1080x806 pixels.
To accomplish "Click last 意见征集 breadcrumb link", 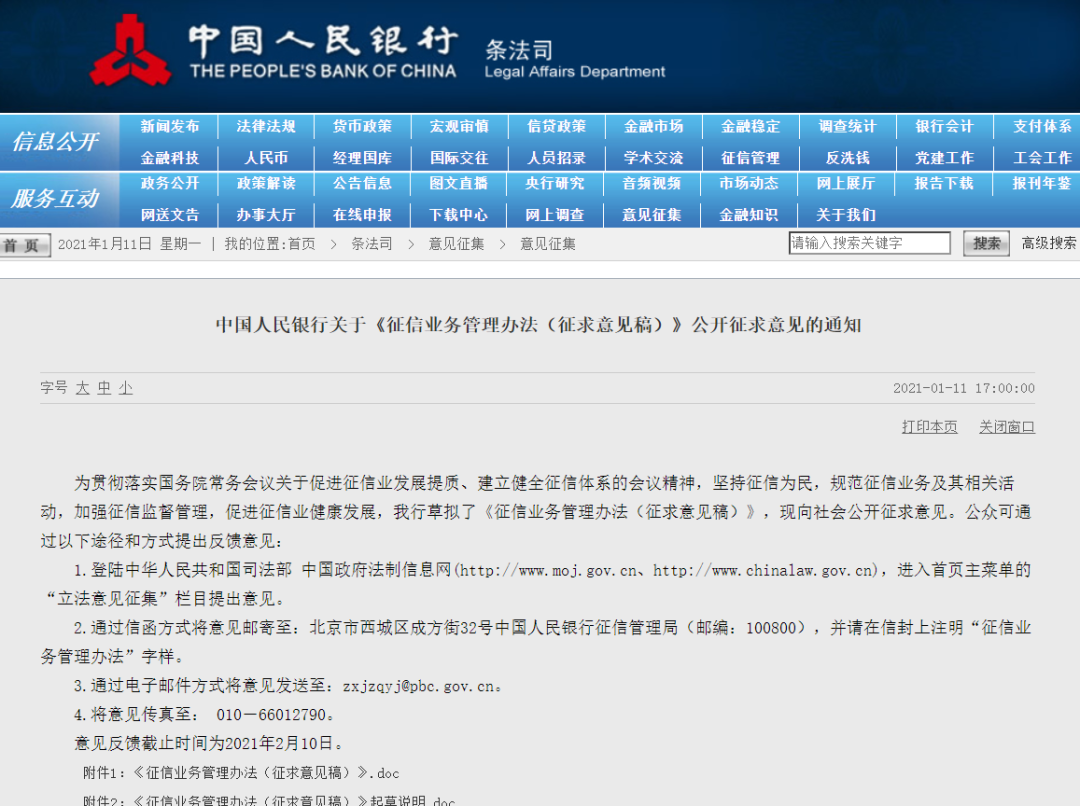I will pyautogui.click(x=548, y=244).
